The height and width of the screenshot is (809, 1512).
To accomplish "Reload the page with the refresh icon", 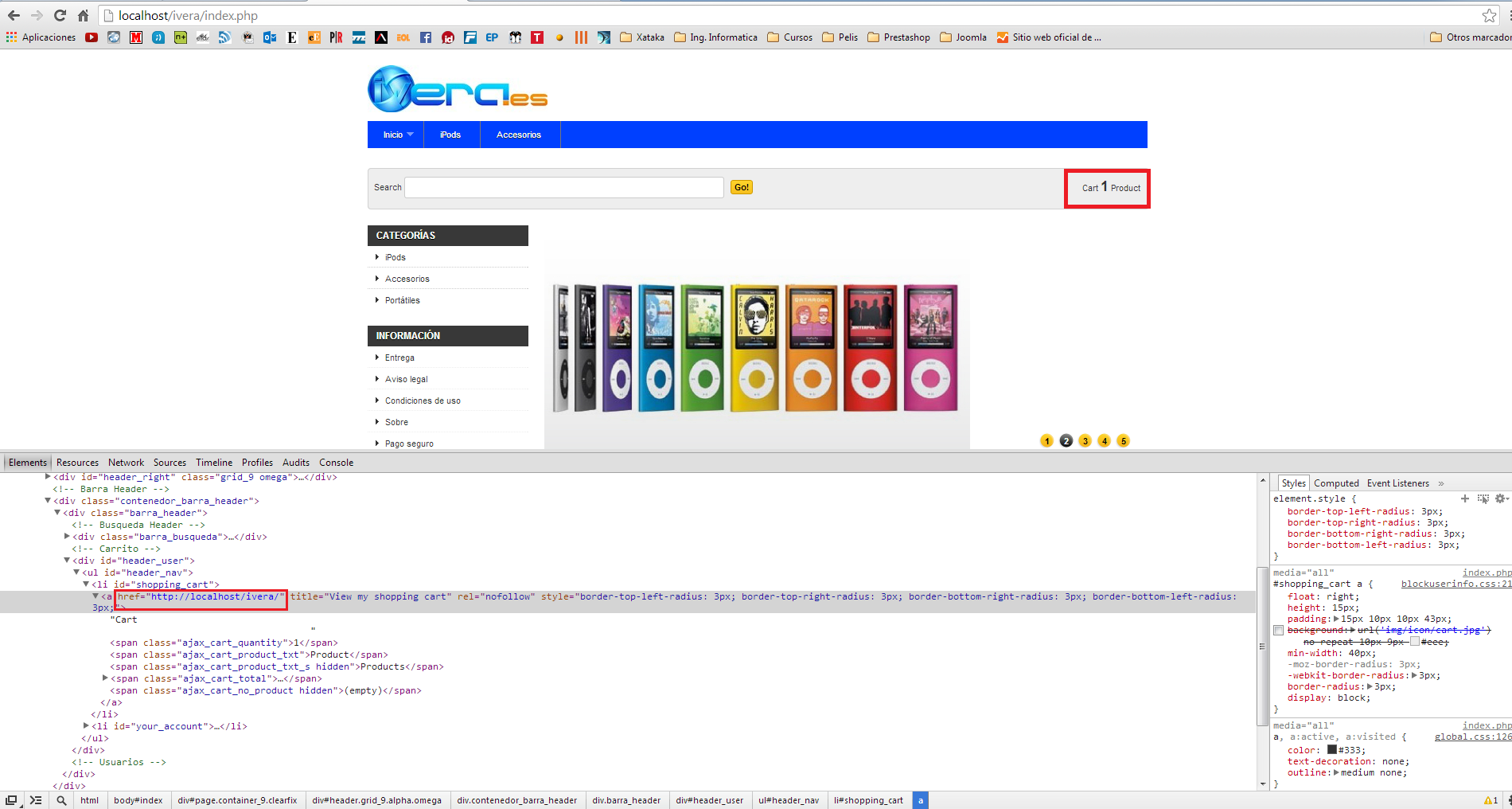I will pos(60,15).
